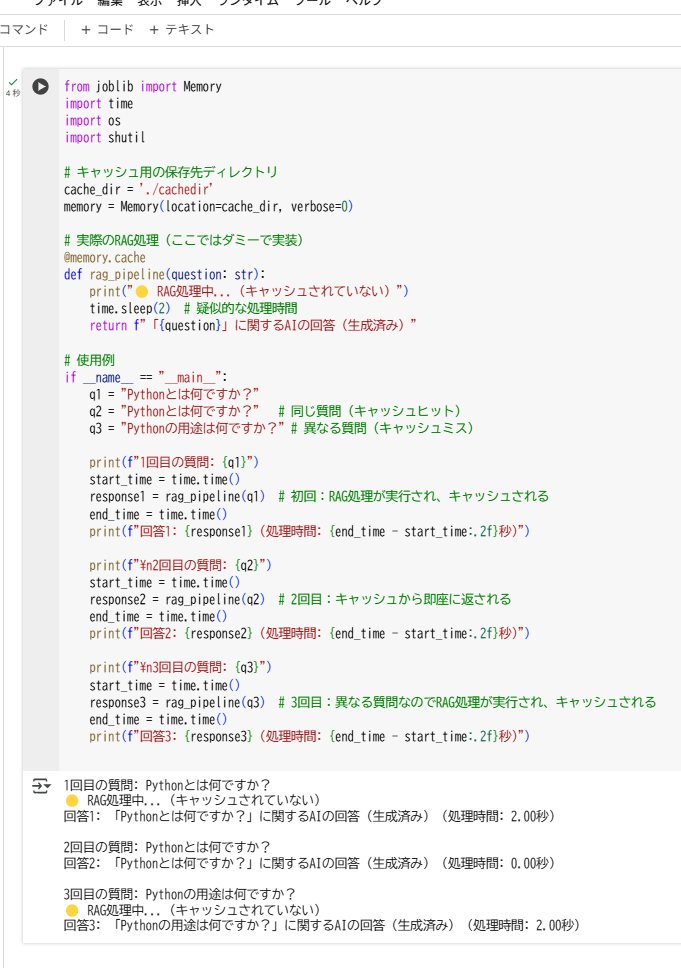Click the 'import time' code line
681x968 pixels.
(99, 104)
